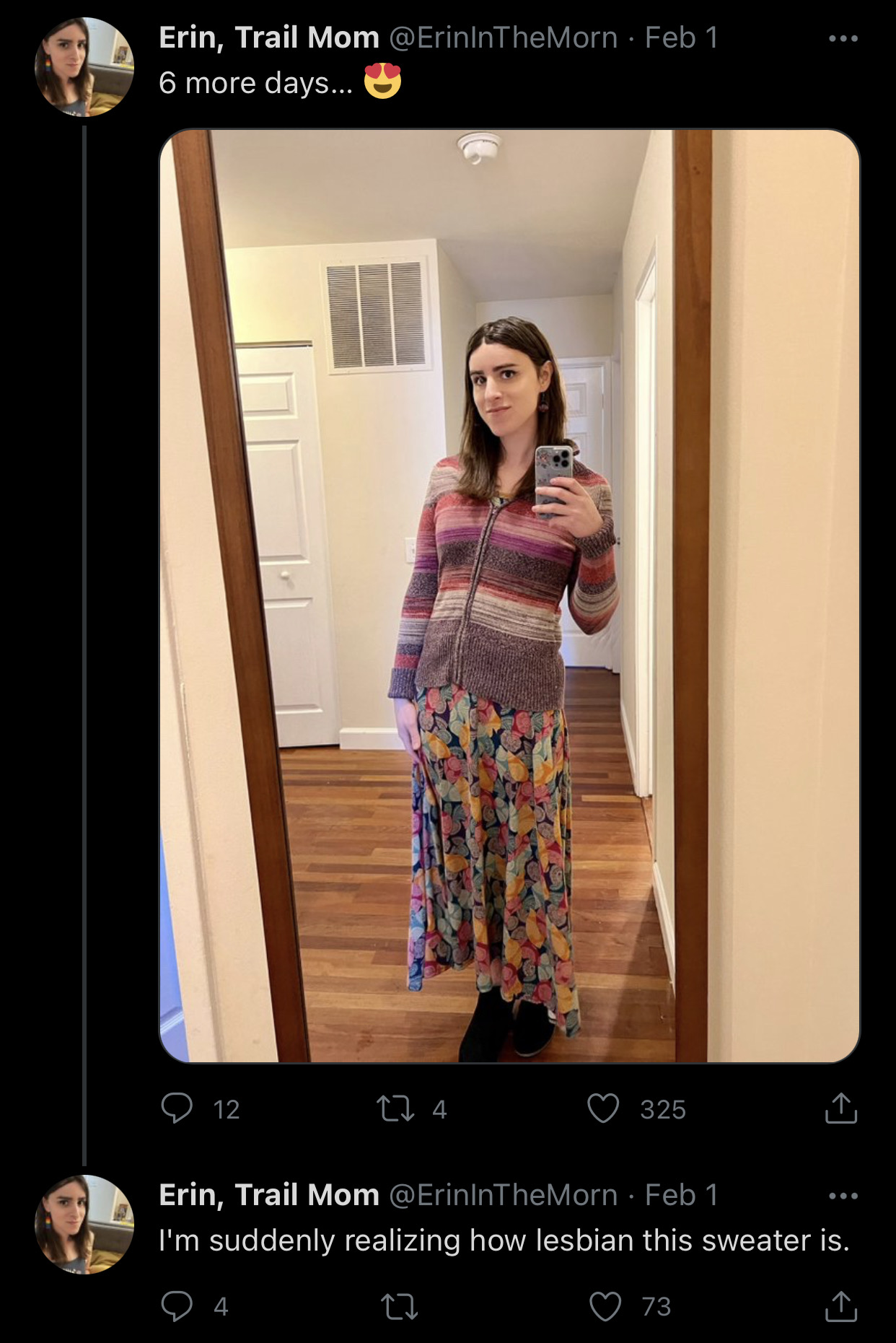Screen dimensions: 896x1343
Task: Open reply on the "6 more days" tweet
Action: [x=177, y=1108]
